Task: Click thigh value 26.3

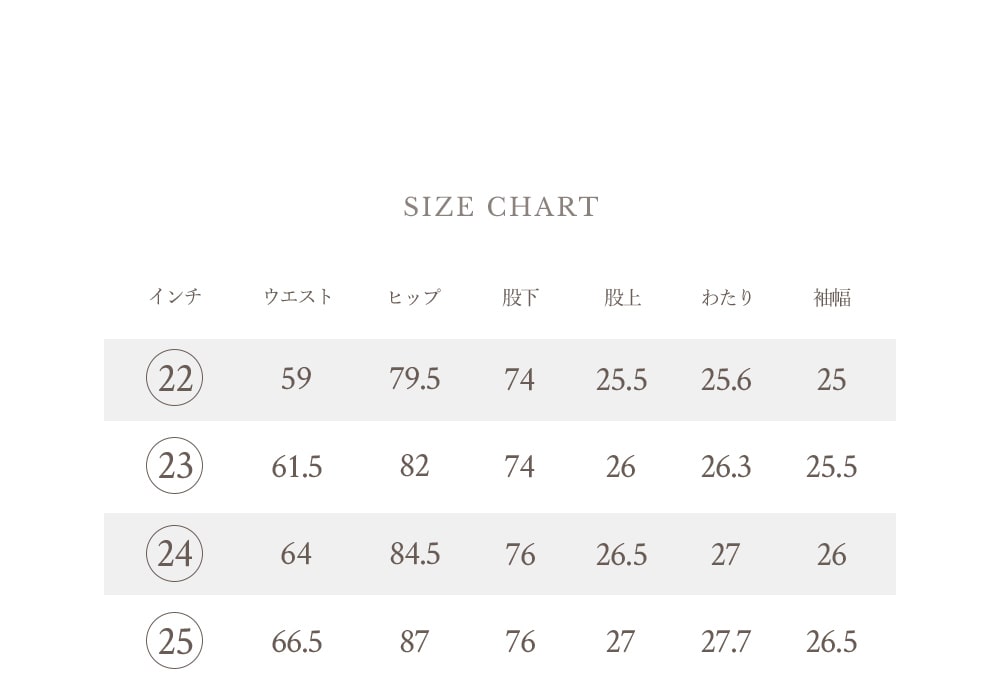Action: tap(726, 467)
